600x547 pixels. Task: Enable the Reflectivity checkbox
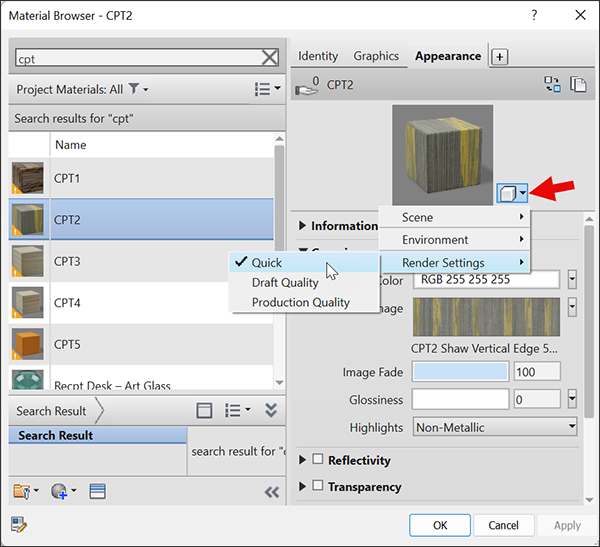point(318,460)
